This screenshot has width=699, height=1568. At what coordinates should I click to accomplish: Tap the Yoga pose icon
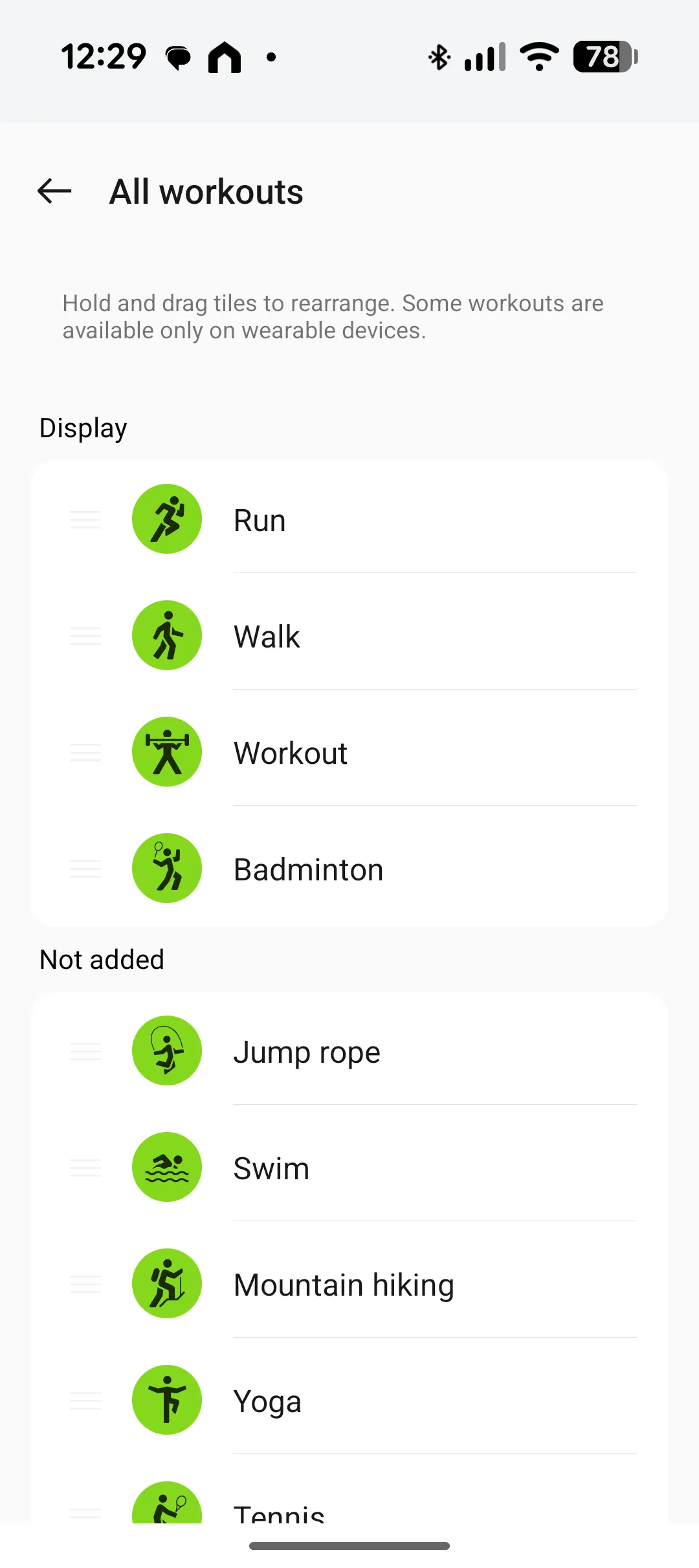coord(167,1400)
